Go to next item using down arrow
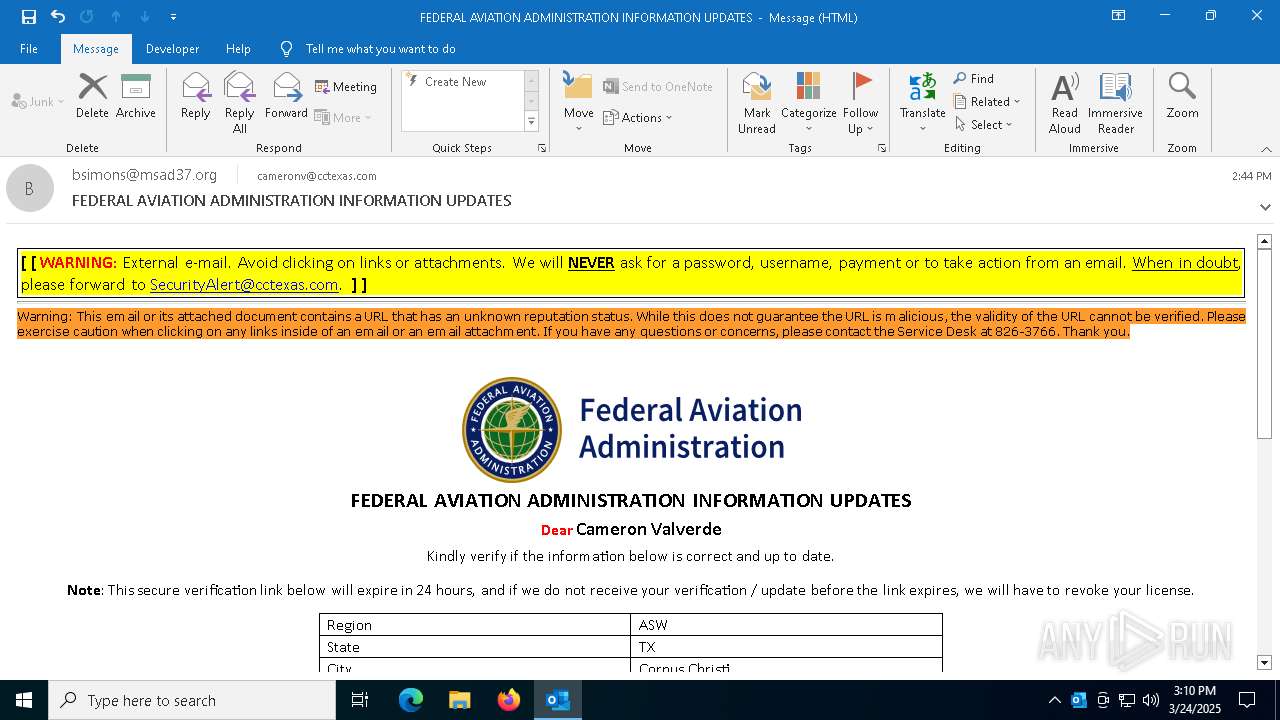The height and width of the screenshot is (720, 1280). click(145, 17)
